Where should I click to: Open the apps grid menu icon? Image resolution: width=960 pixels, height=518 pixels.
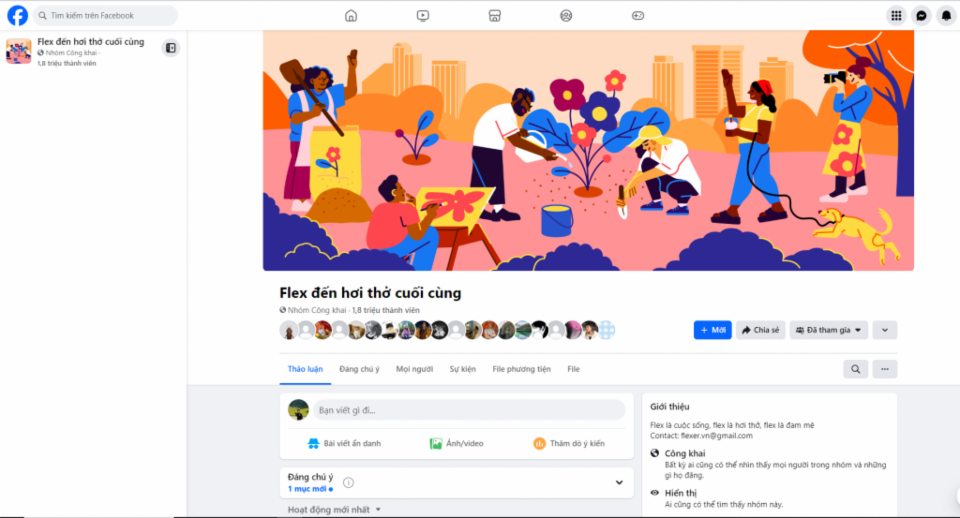(896, 16)
